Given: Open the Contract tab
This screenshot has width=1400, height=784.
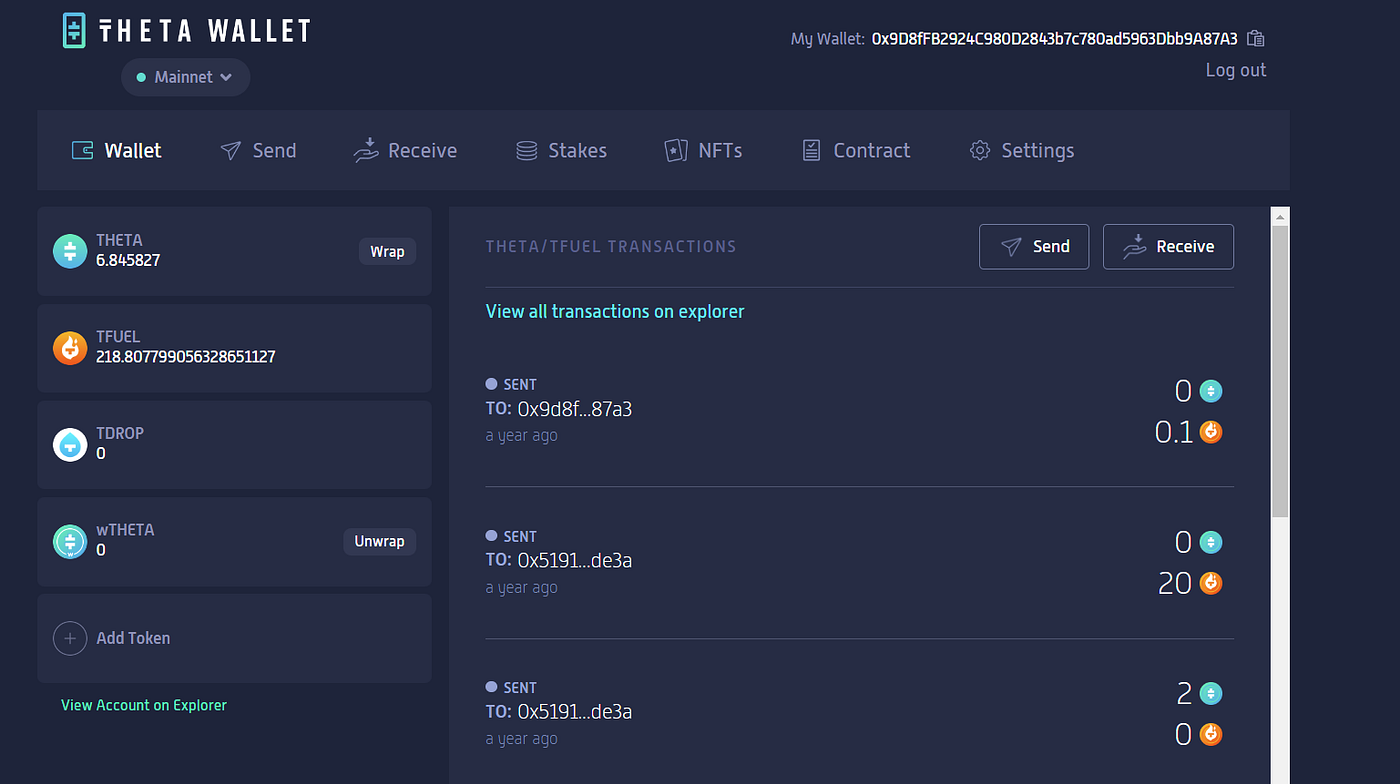Looking at the screenshot, I should [x=856, y=150].
